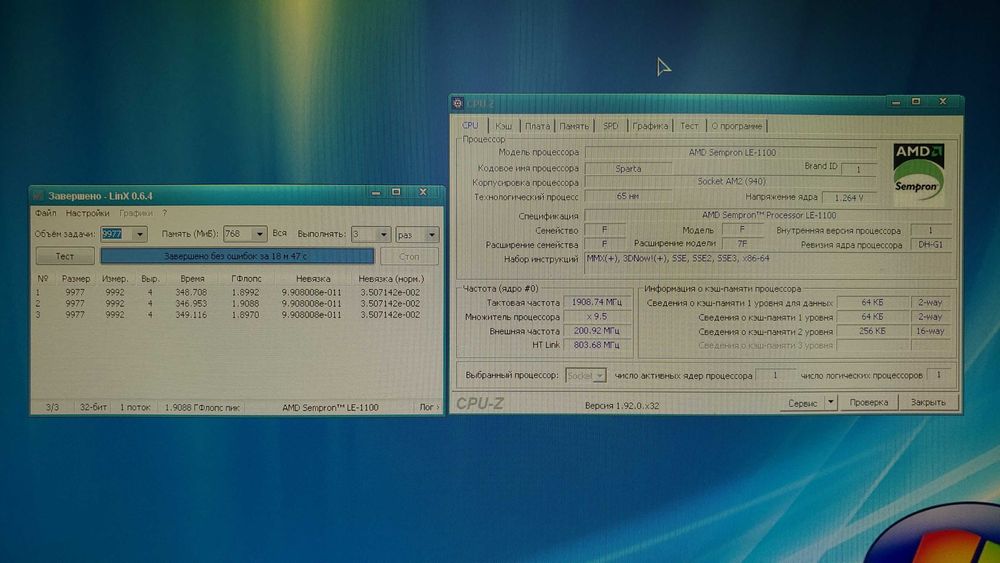
Task: Switch to the Память tab
Action: point(574,126)
